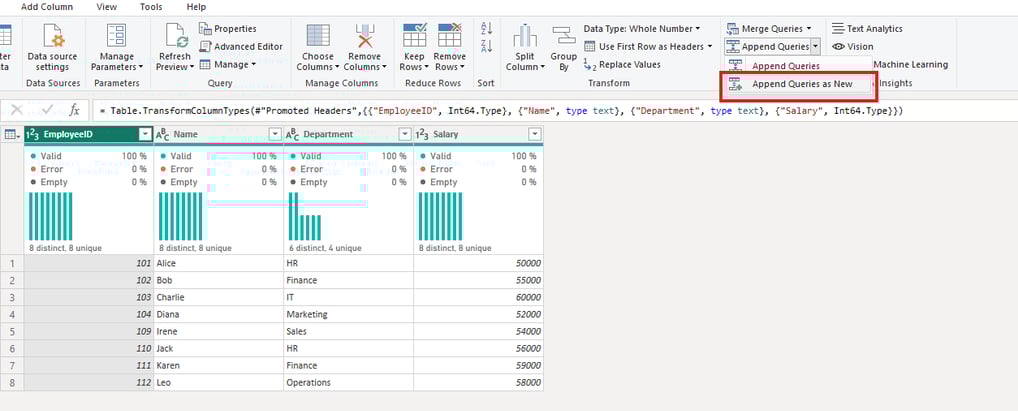
Task: Click the Refresh Preview icon
Action: point(177,35)
